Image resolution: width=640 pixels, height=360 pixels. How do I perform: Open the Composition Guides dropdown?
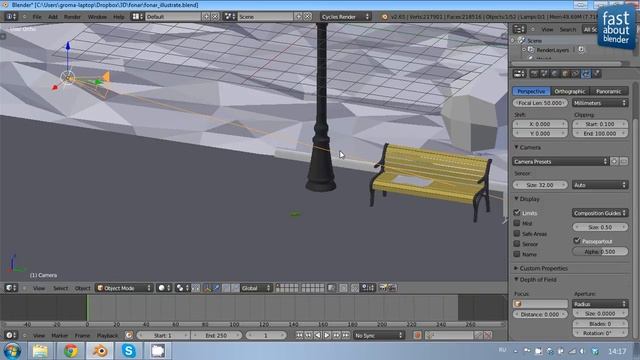click(600, 213)
